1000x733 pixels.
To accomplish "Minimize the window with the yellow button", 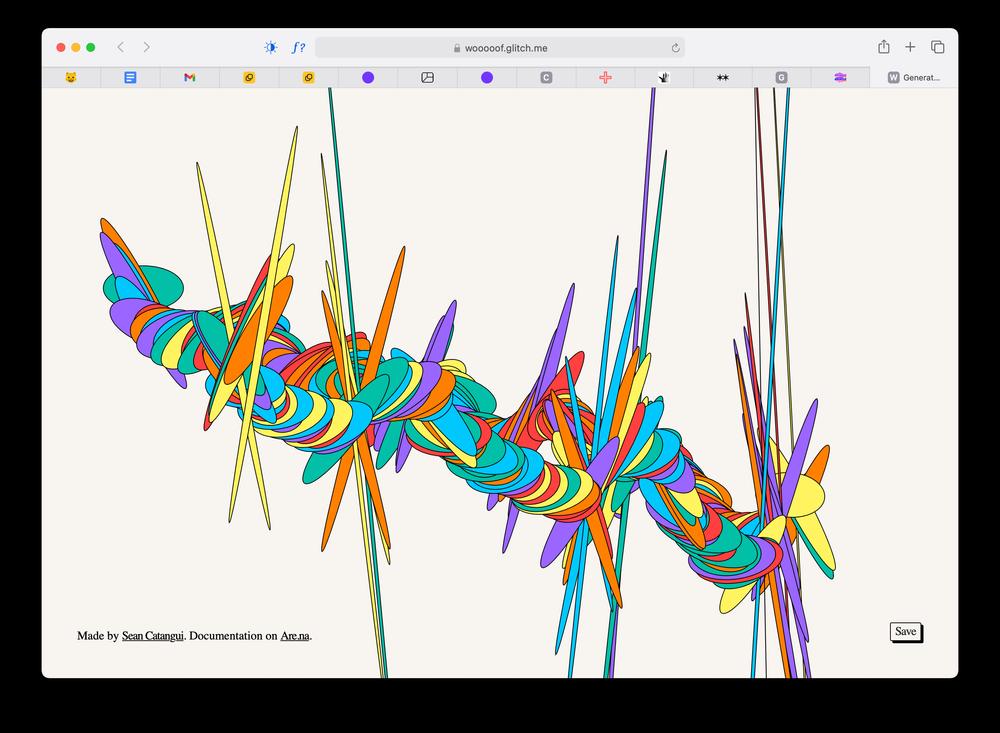I will point(76,47).
